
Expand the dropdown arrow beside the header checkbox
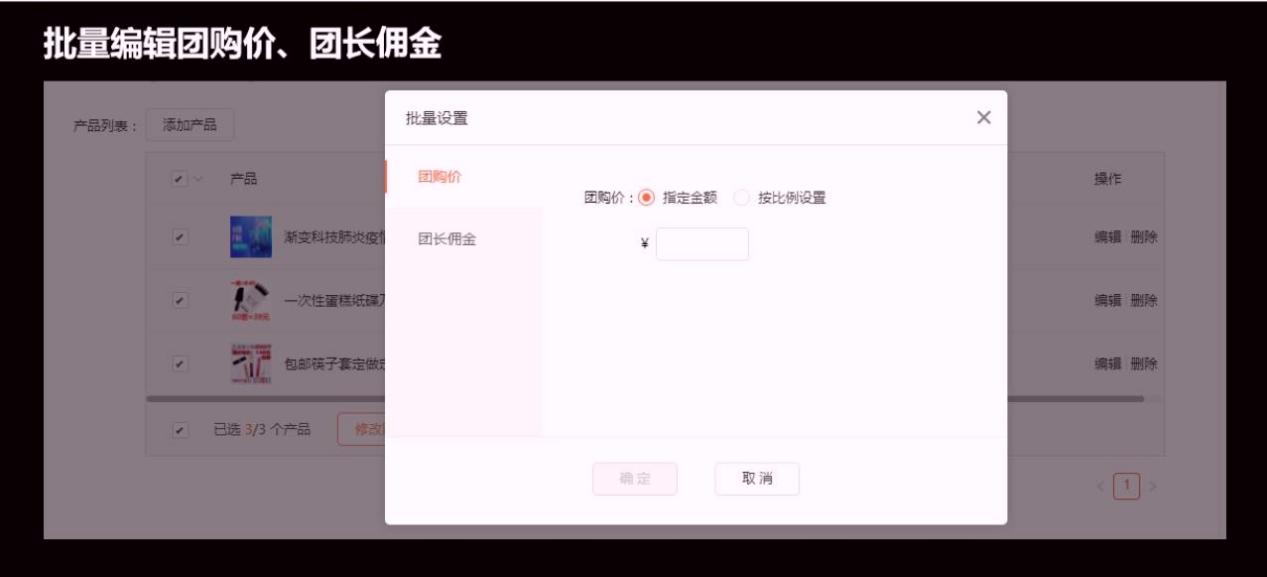point(197,179)
